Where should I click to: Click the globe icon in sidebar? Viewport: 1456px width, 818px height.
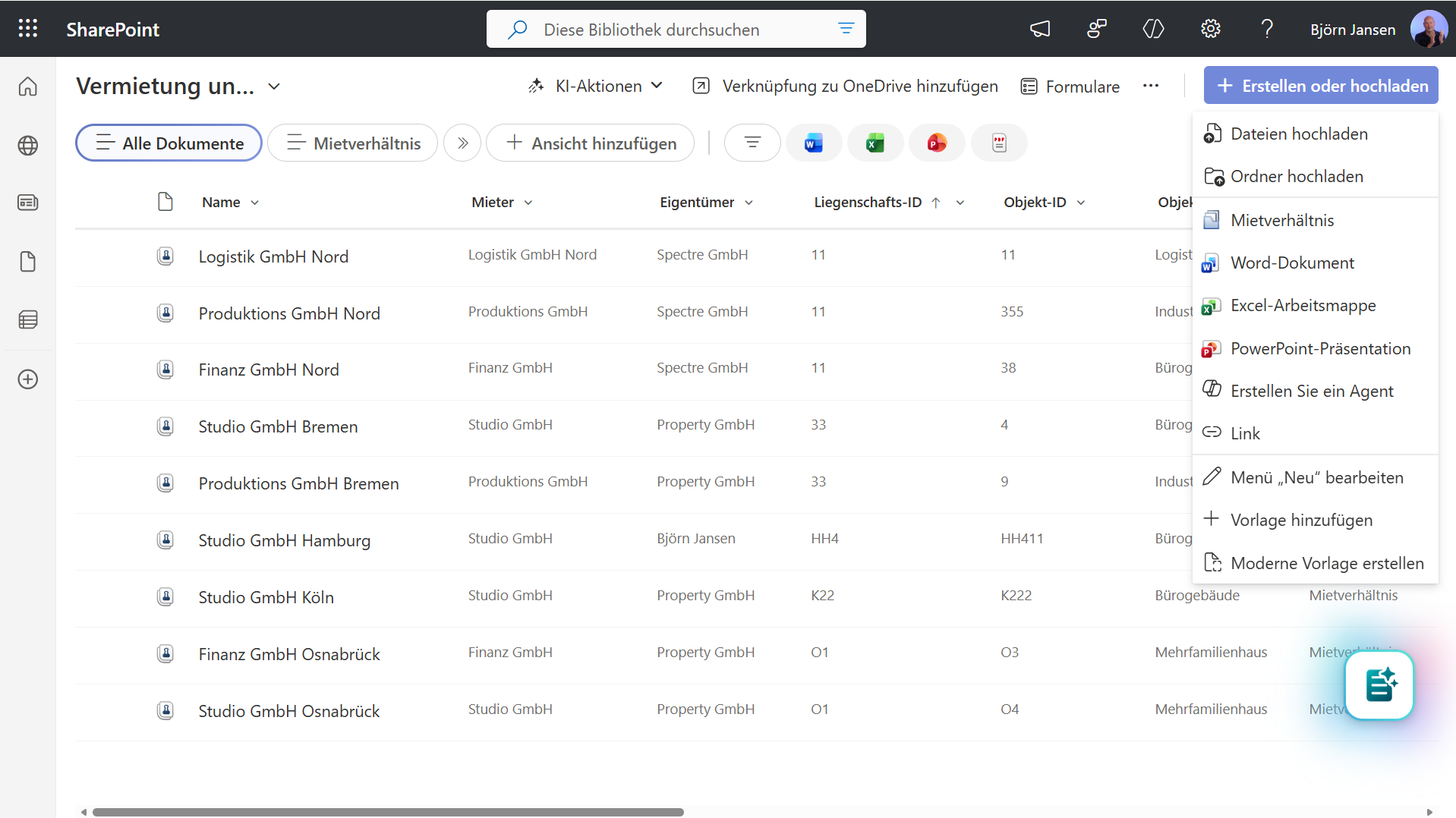pyautogui.click(x=28, y=146)
